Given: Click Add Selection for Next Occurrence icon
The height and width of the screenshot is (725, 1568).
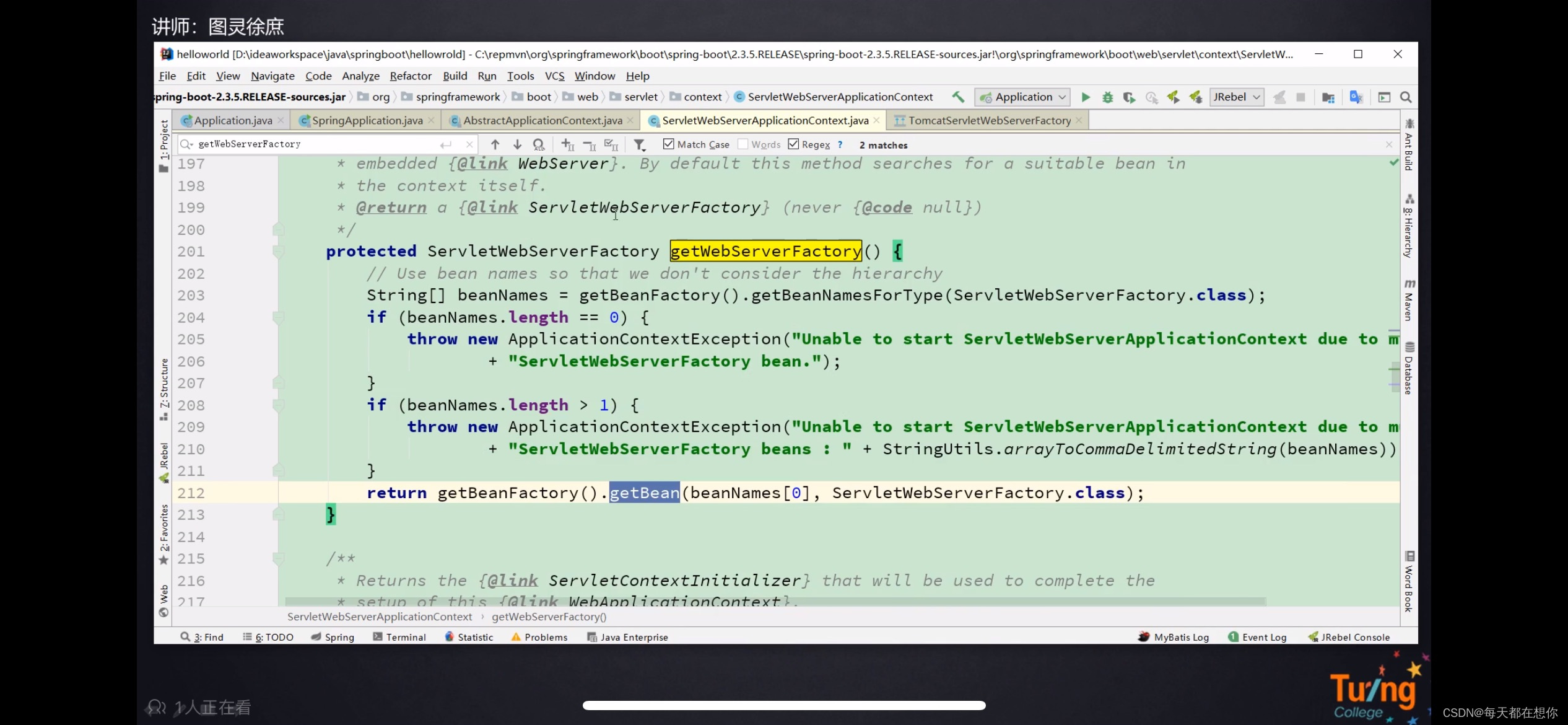Looking at the screenshot, I should tap(568, 144).
